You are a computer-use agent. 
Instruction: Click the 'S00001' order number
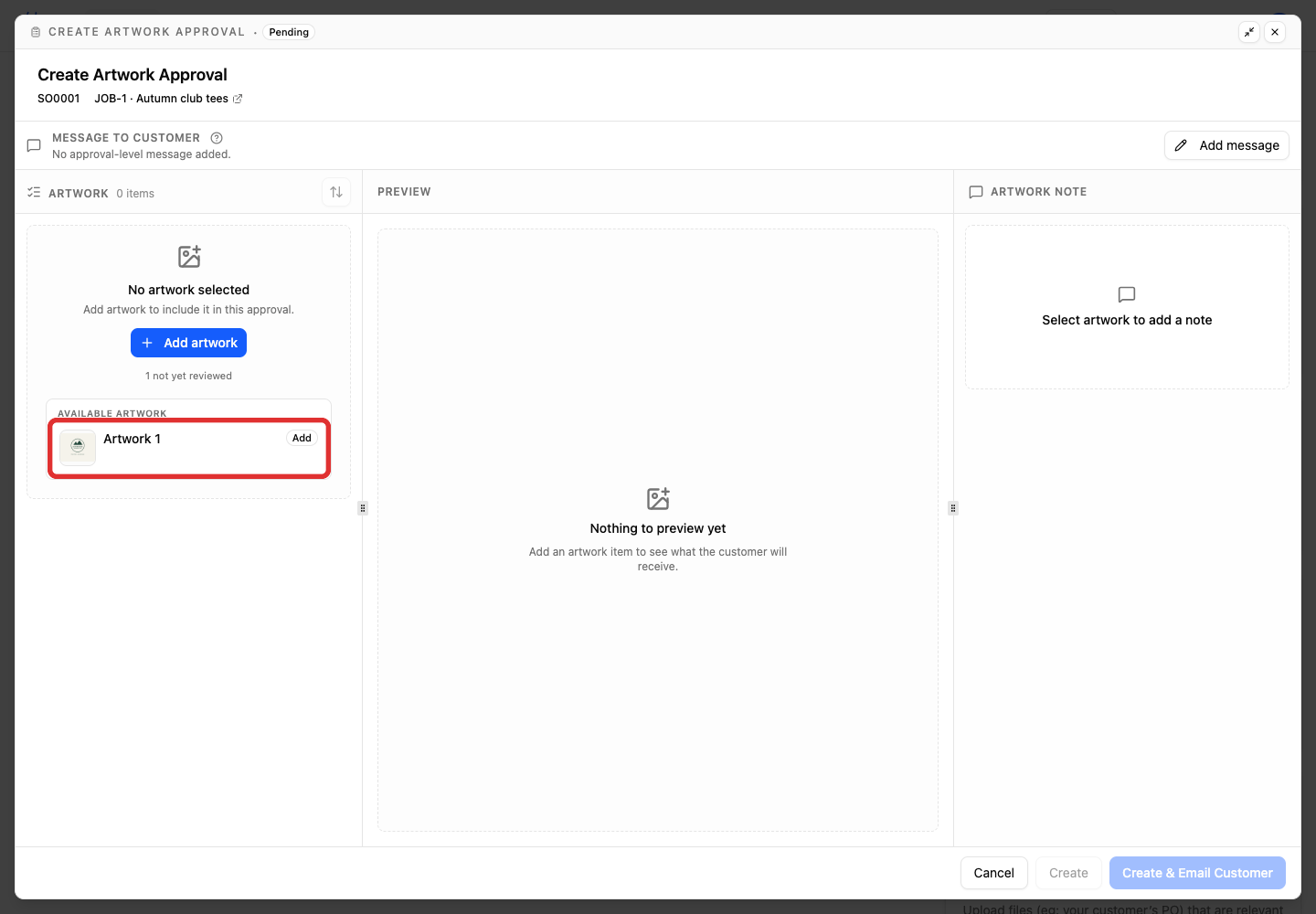coord(58,99)
